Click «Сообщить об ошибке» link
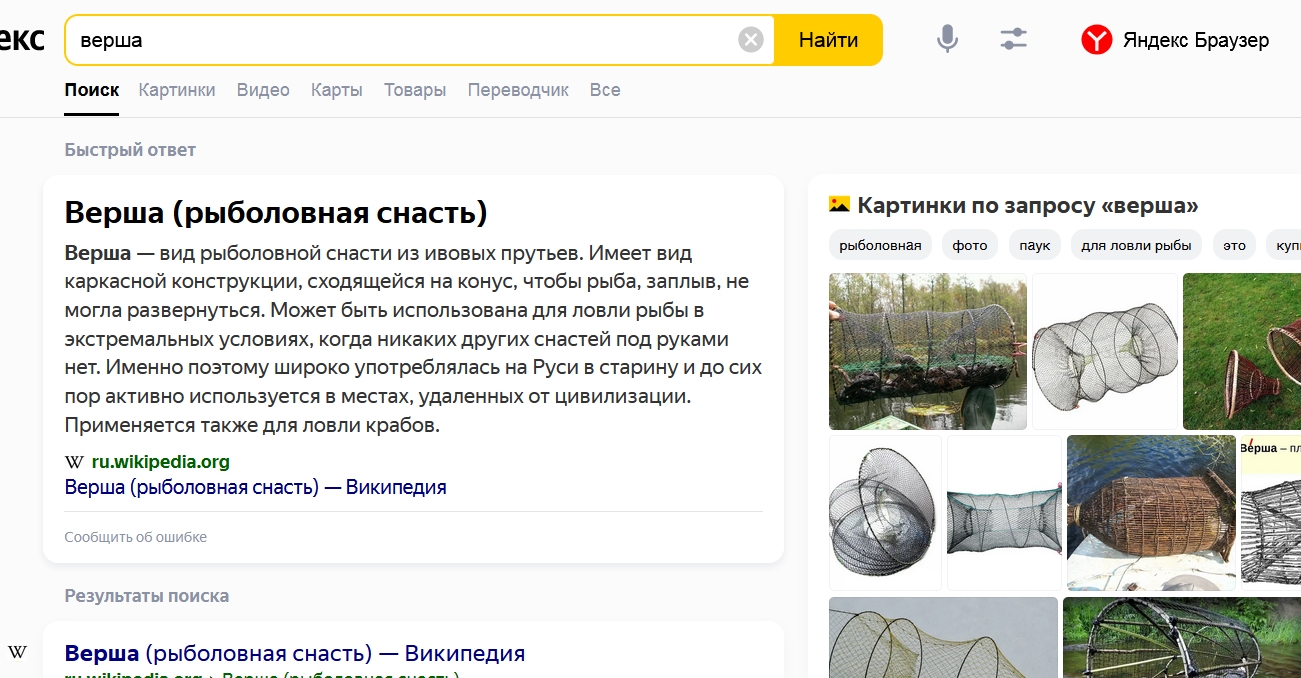The width and height of the screenshot is (1301, 678). click(136, 537)
